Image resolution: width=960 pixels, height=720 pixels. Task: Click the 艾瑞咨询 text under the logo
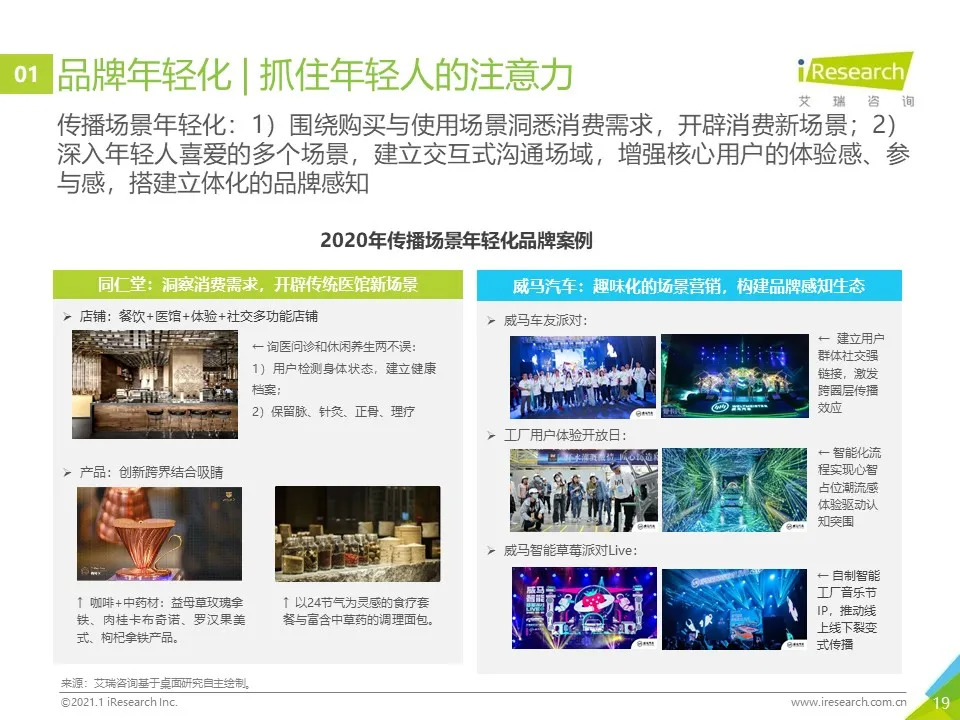(857, 101)
